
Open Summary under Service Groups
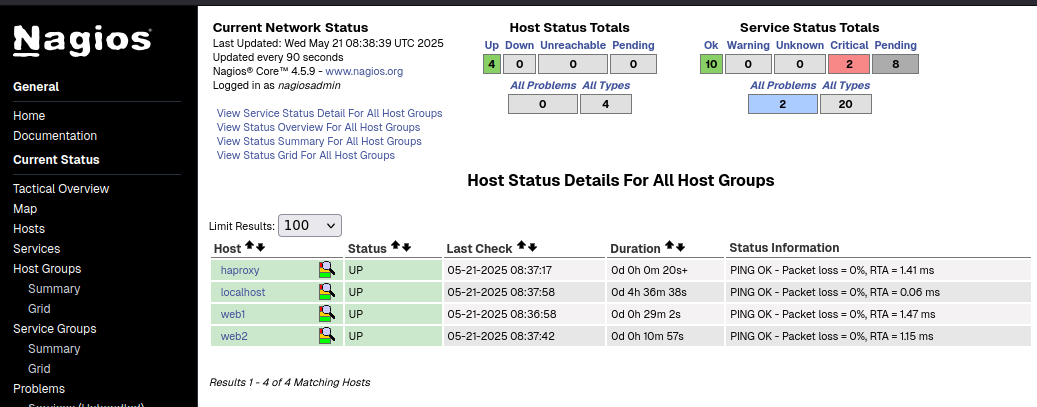point(54,349)
